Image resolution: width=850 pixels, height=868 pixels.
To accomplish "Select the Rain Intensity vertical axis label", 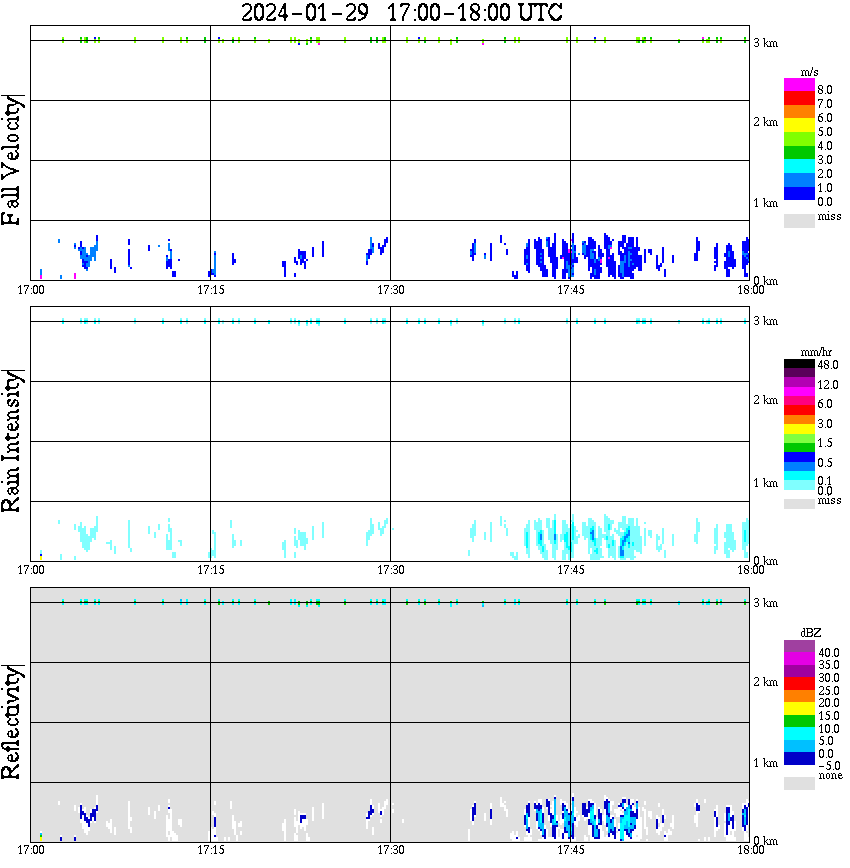I will tap(12, 441).
